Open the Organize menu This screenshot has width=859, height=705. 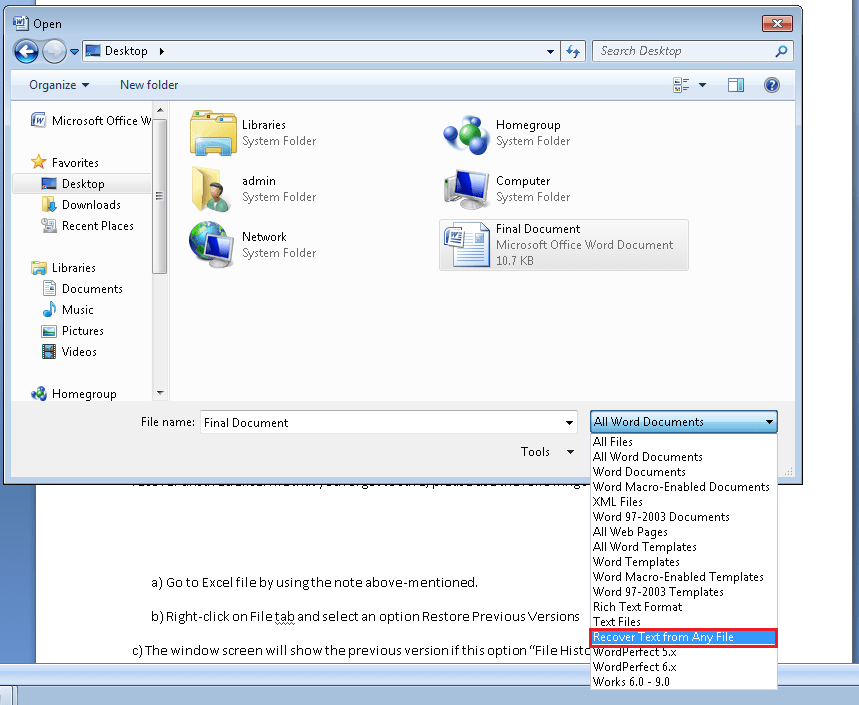pos(55,84)
